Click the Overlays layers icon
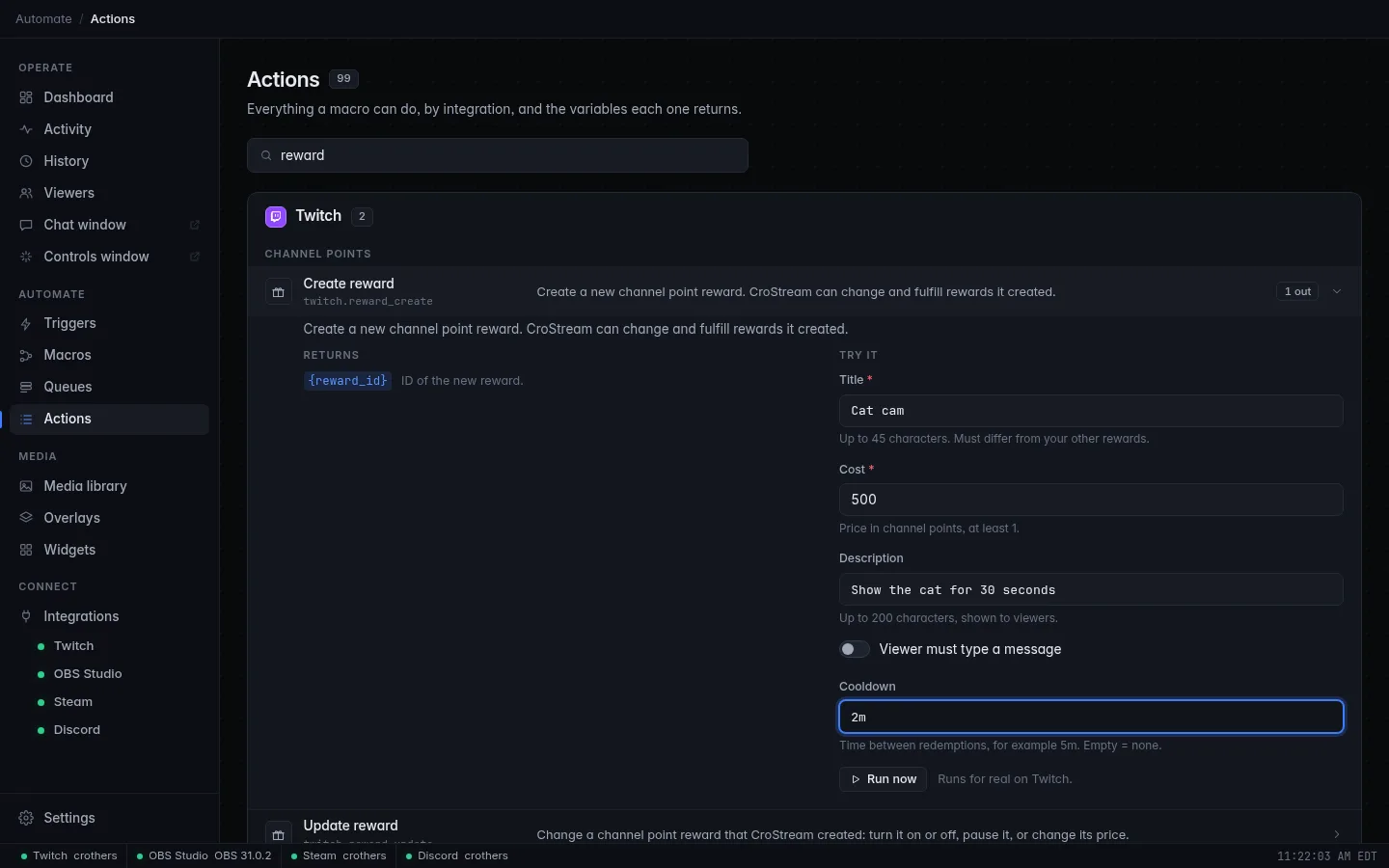The width and height of the screenshot is (1389, 868). pyautogui.click(x=26, y=518)
